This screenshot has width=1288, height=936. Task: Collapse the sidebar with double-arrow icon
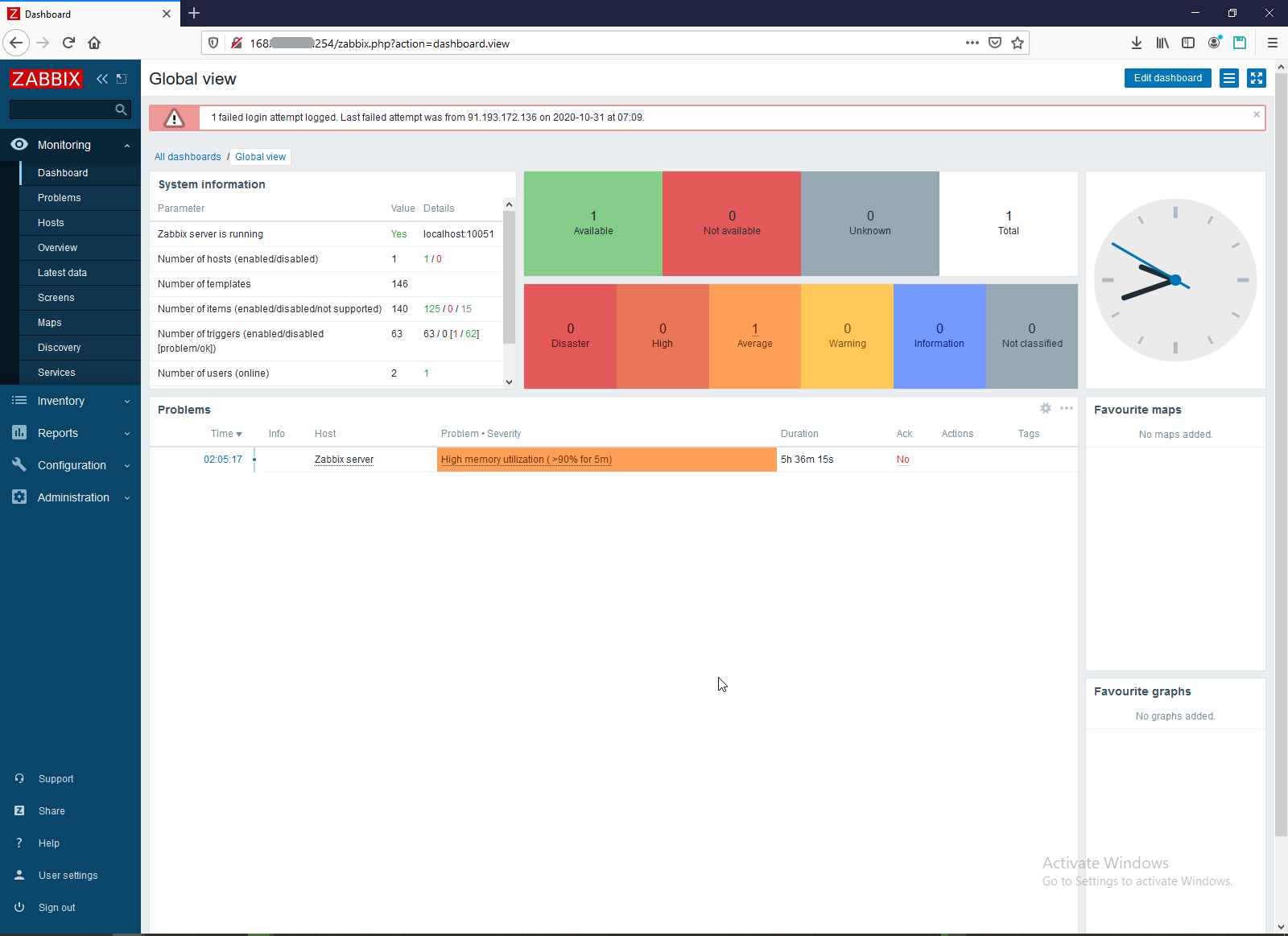(102, 79)
